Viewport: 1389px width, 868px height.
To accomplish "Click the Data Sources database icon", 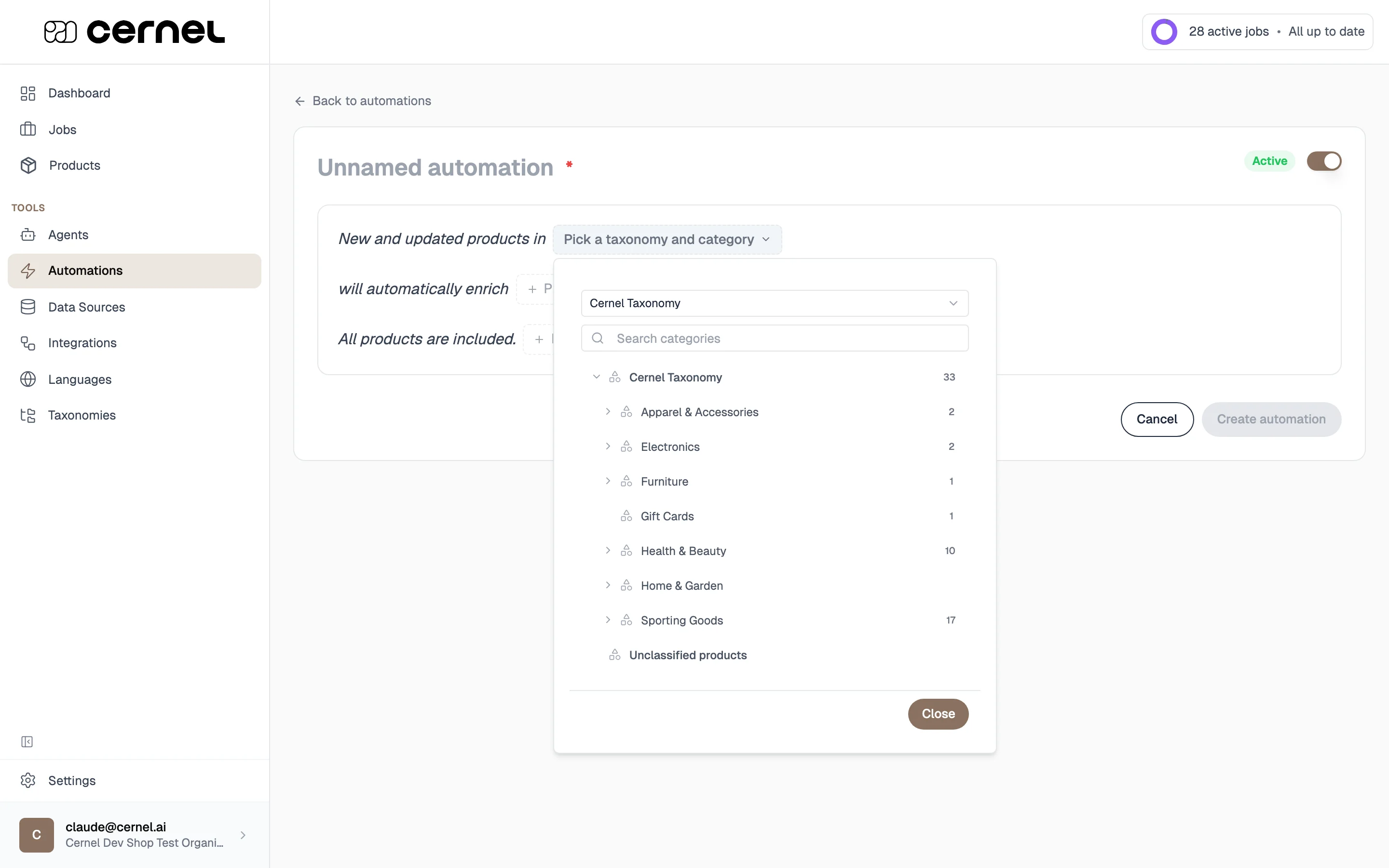I will pyautogui.click(x=27, y=307).
